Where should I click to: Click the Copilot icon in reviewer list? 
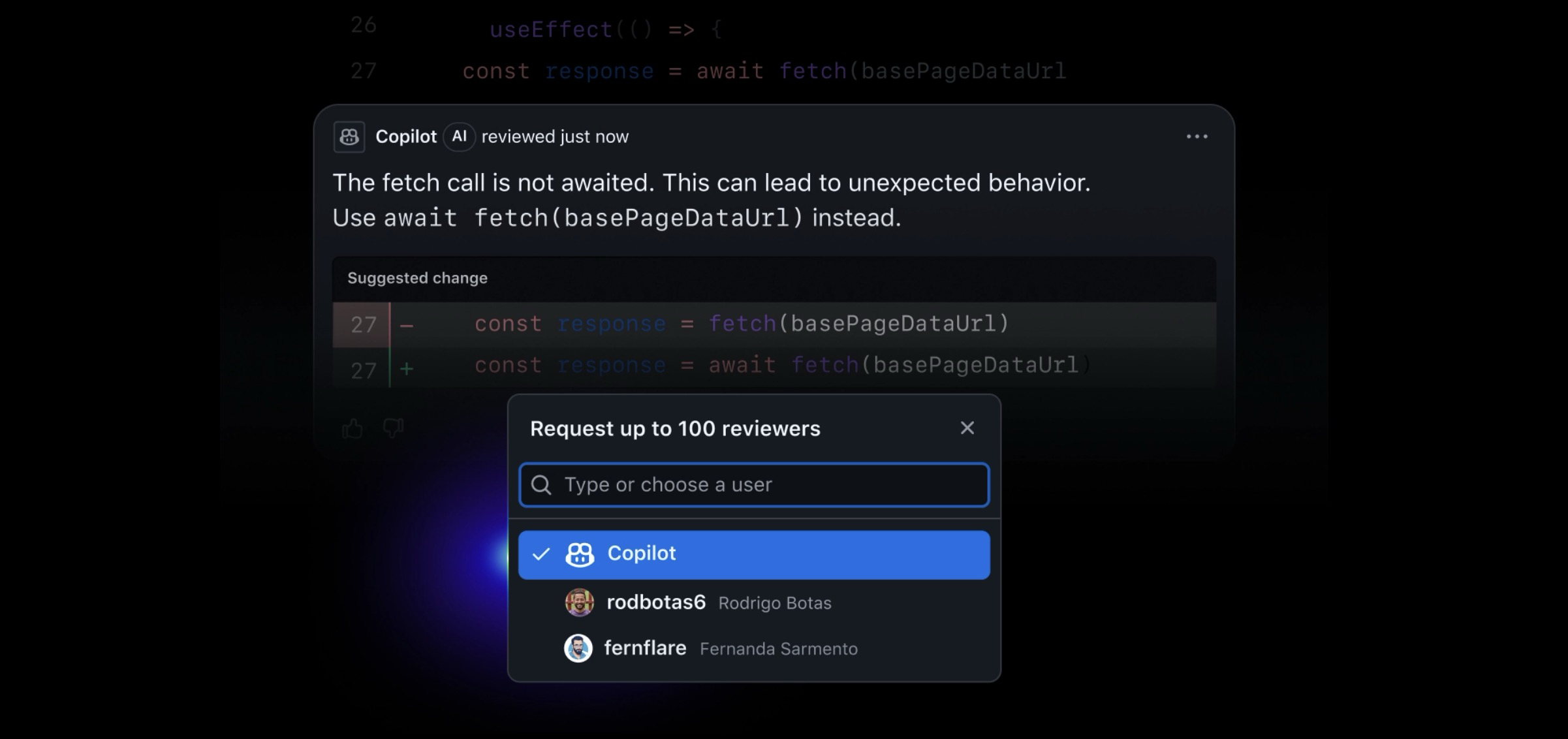[580, 554]
